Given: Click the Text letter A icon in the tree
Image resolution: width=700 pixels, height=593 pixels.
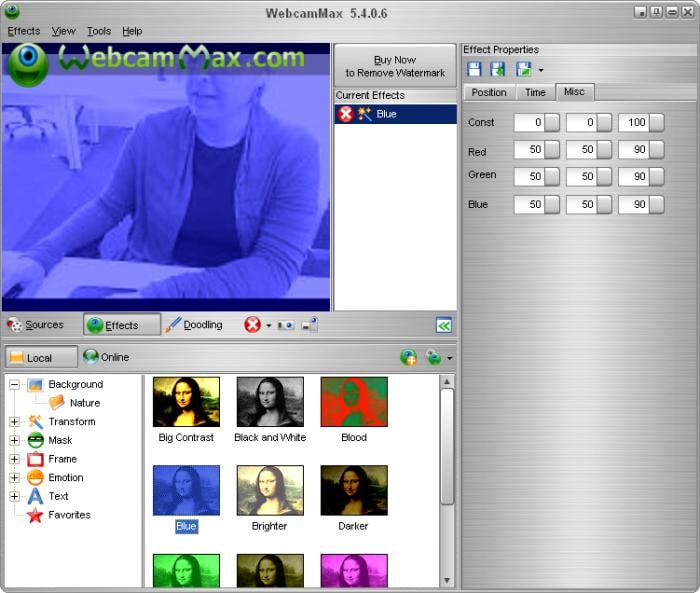Looking at the screenshot, I should 35,496.
